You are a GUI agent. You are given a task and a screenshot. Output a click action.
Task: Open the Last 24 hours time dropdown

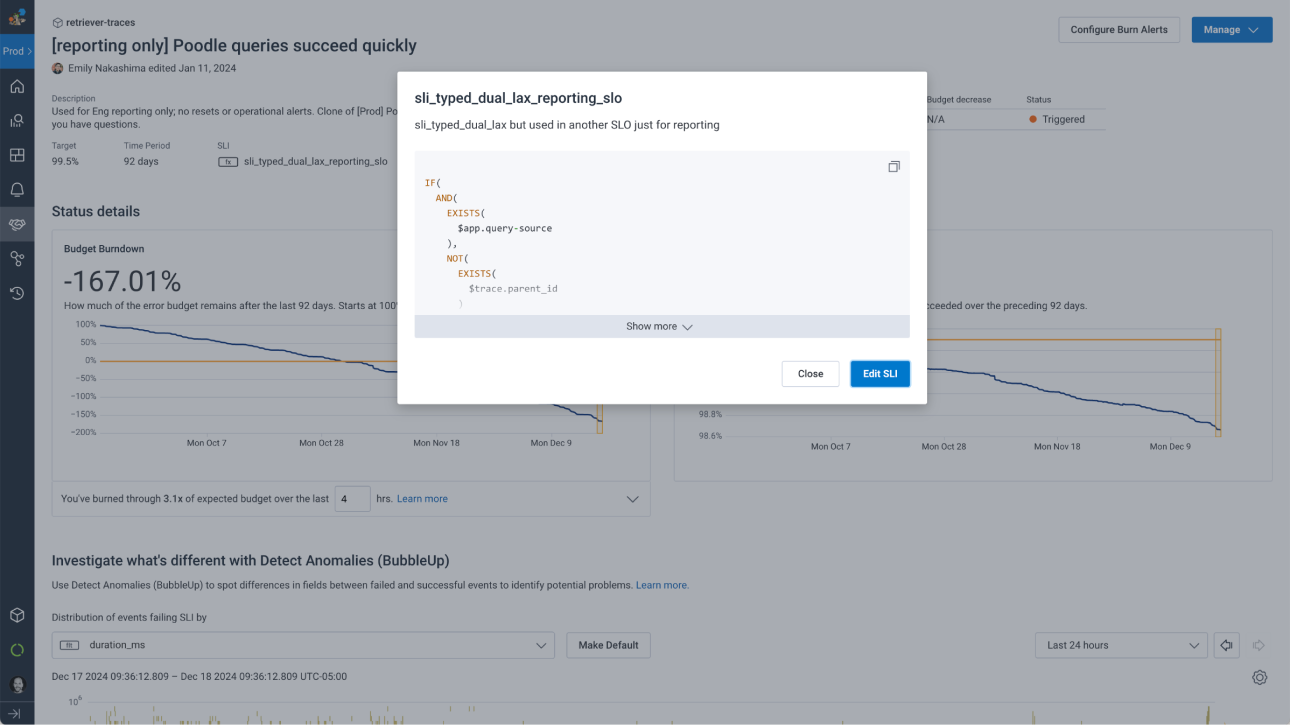[x=1120, y=645]
